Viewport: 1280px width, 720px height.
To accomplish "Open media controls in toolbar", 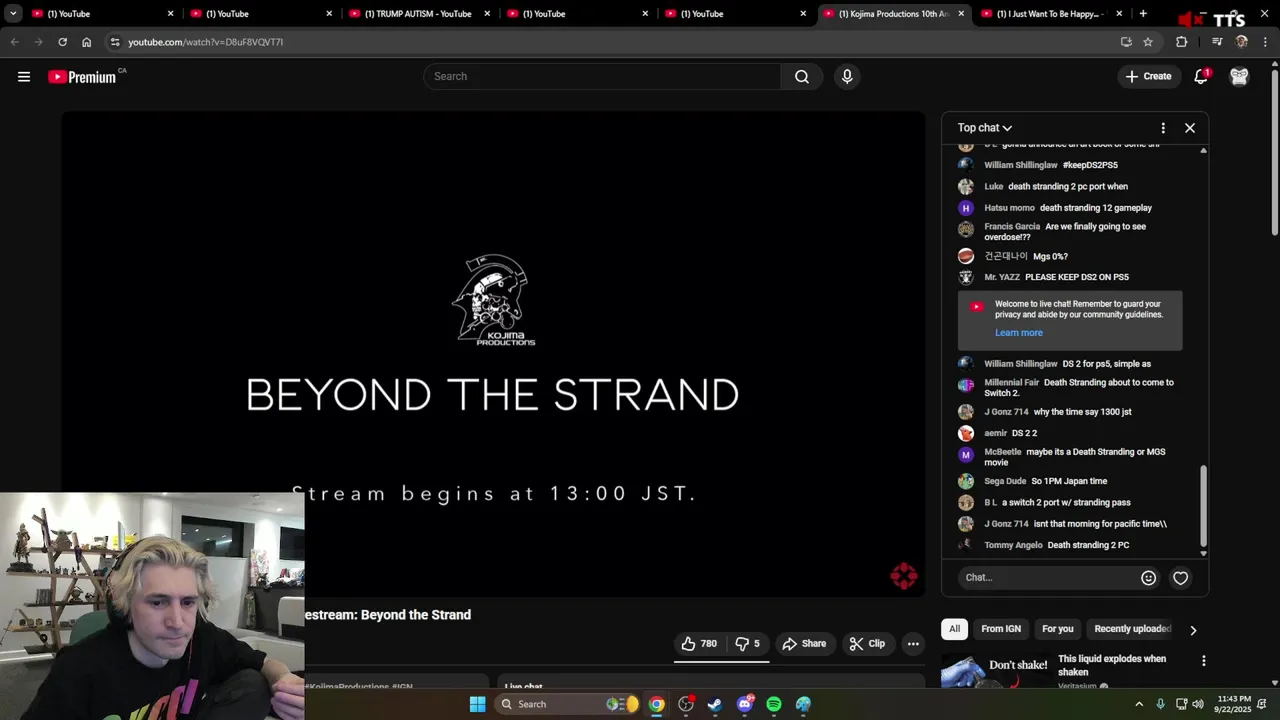I will (1217, 42).
